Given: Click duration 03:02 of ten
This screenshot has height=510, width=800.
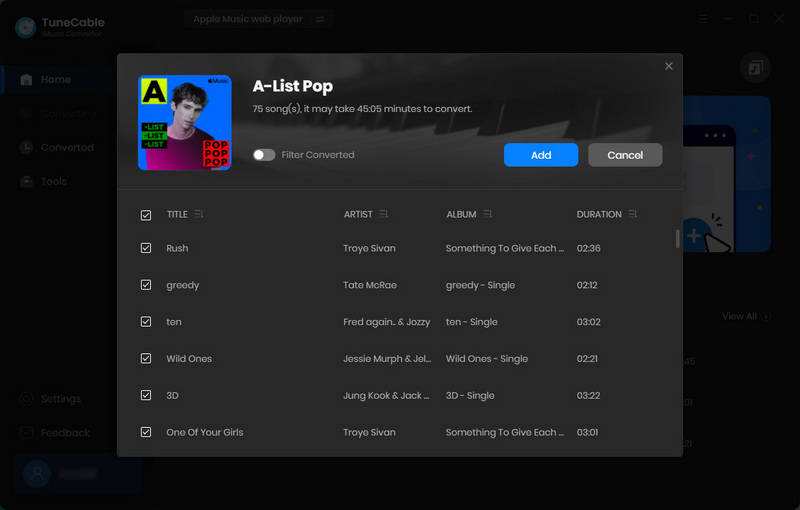Looking at the screenshot, I should coord(588,322).
